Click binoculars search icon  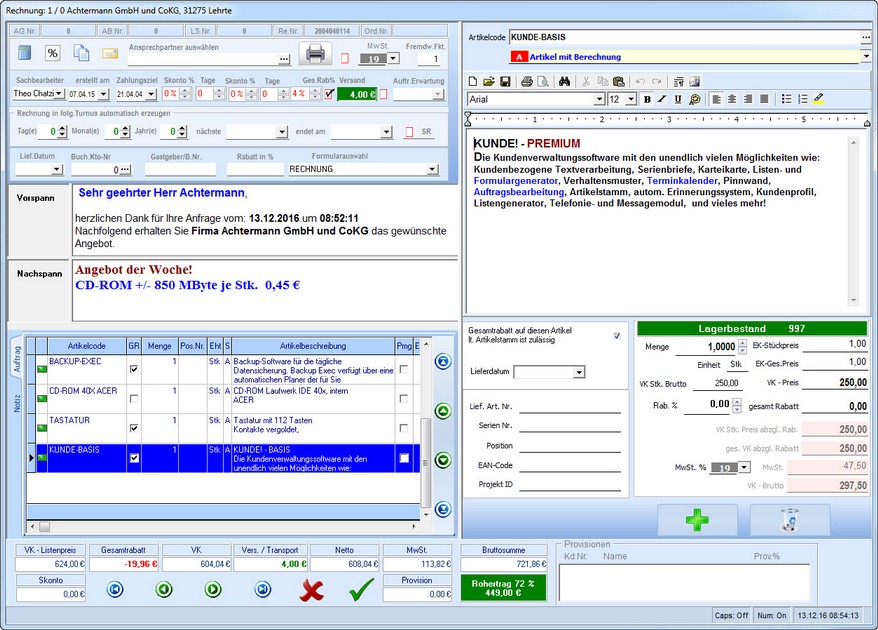564,82
